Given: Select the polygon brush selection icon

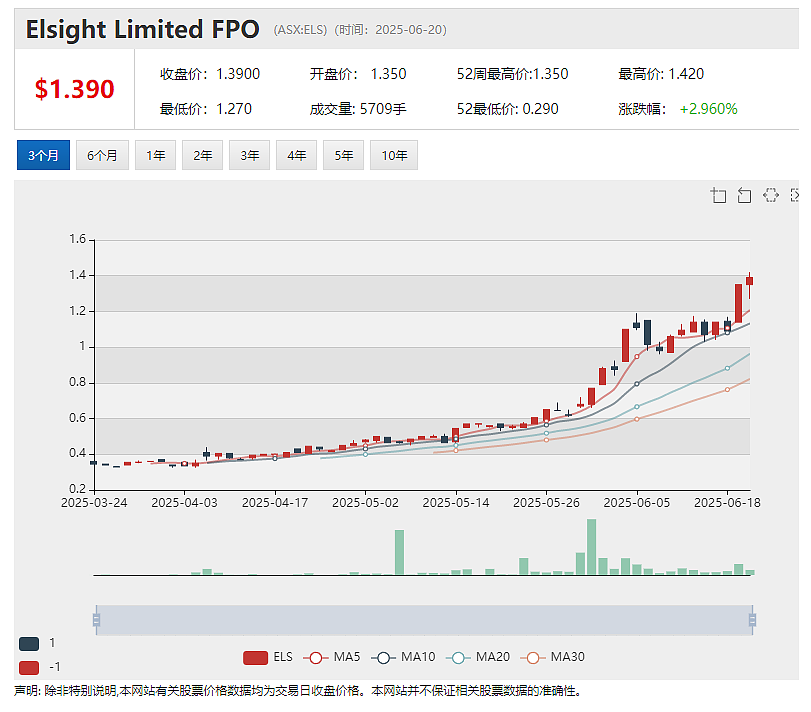Looking at the screenshot, I should [x=771, y=195].
